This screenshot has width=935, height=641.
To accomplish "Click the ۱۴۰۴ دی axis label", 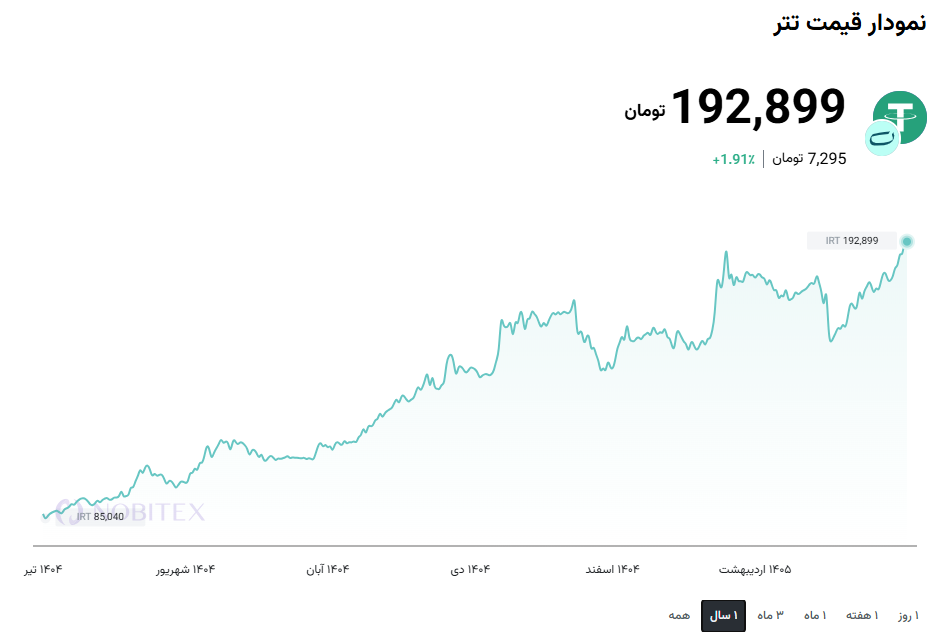I will pyautogui.click(x=470, y=569).
